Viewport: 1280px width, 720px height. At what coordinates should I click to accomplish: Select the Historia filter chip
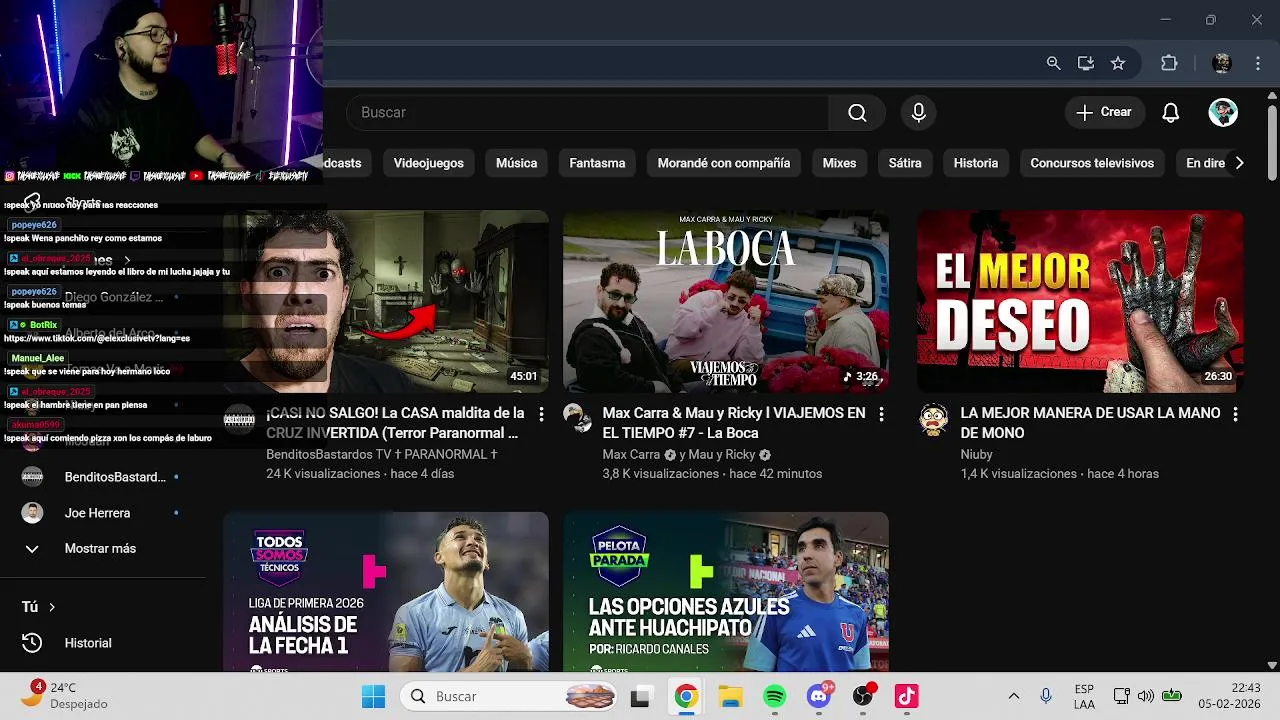pos(976,163)
